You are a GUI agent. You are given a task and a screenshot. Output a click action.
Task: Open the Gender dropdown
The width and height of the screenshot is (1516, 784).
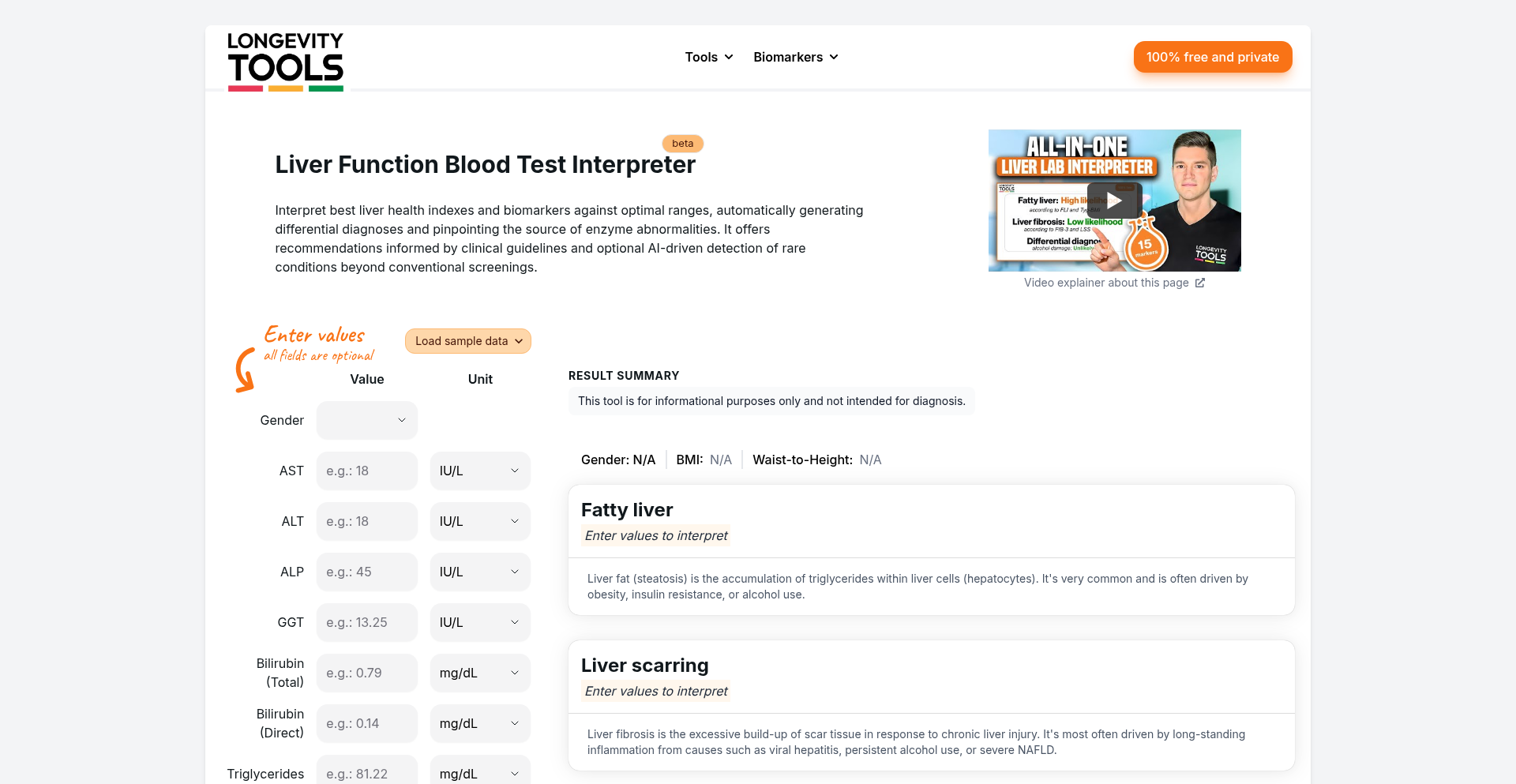pos(367,421)
